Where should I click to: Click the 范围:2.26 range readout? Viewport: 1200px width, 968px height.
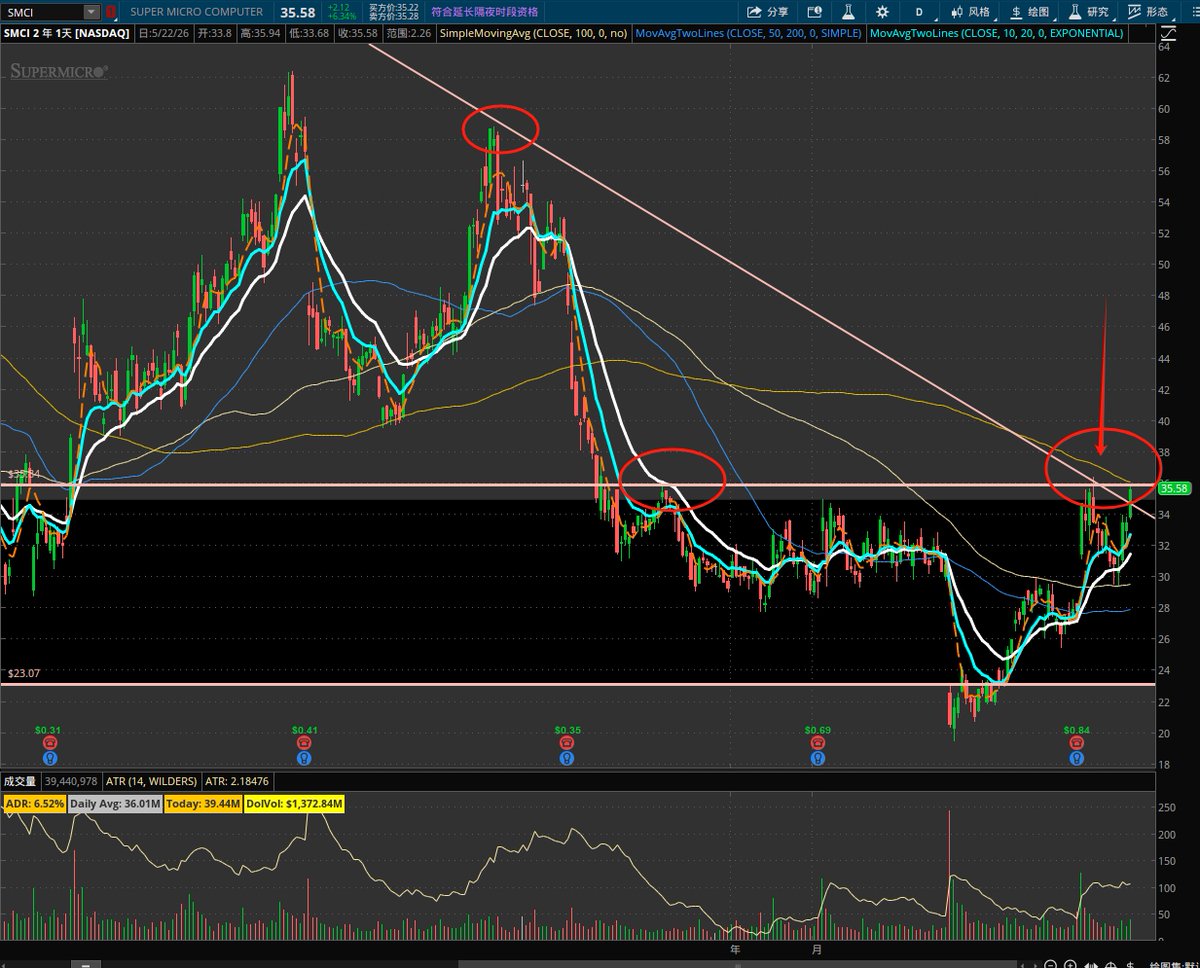409,33
